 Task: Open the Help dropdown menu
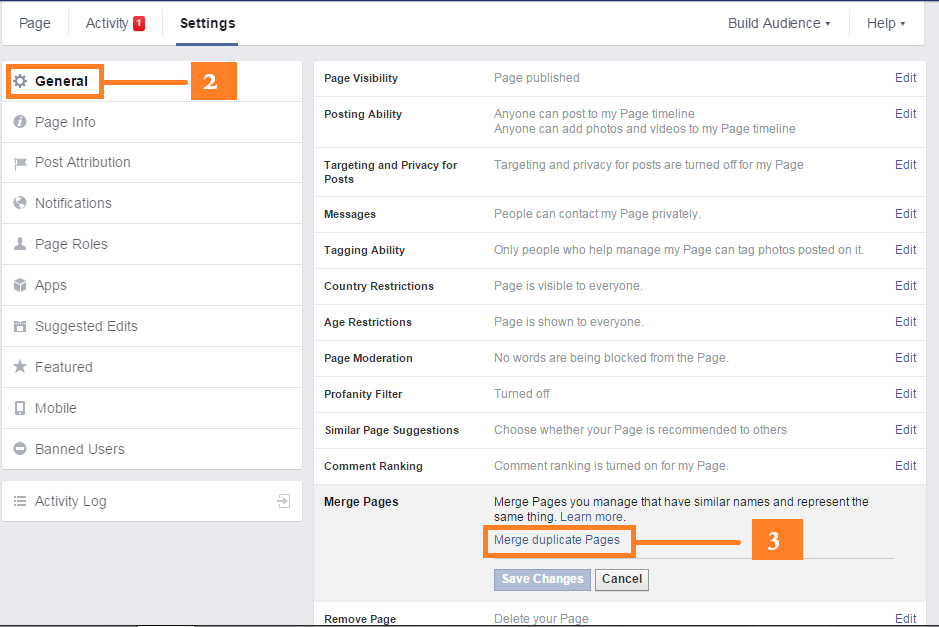[x=885, y=23]
